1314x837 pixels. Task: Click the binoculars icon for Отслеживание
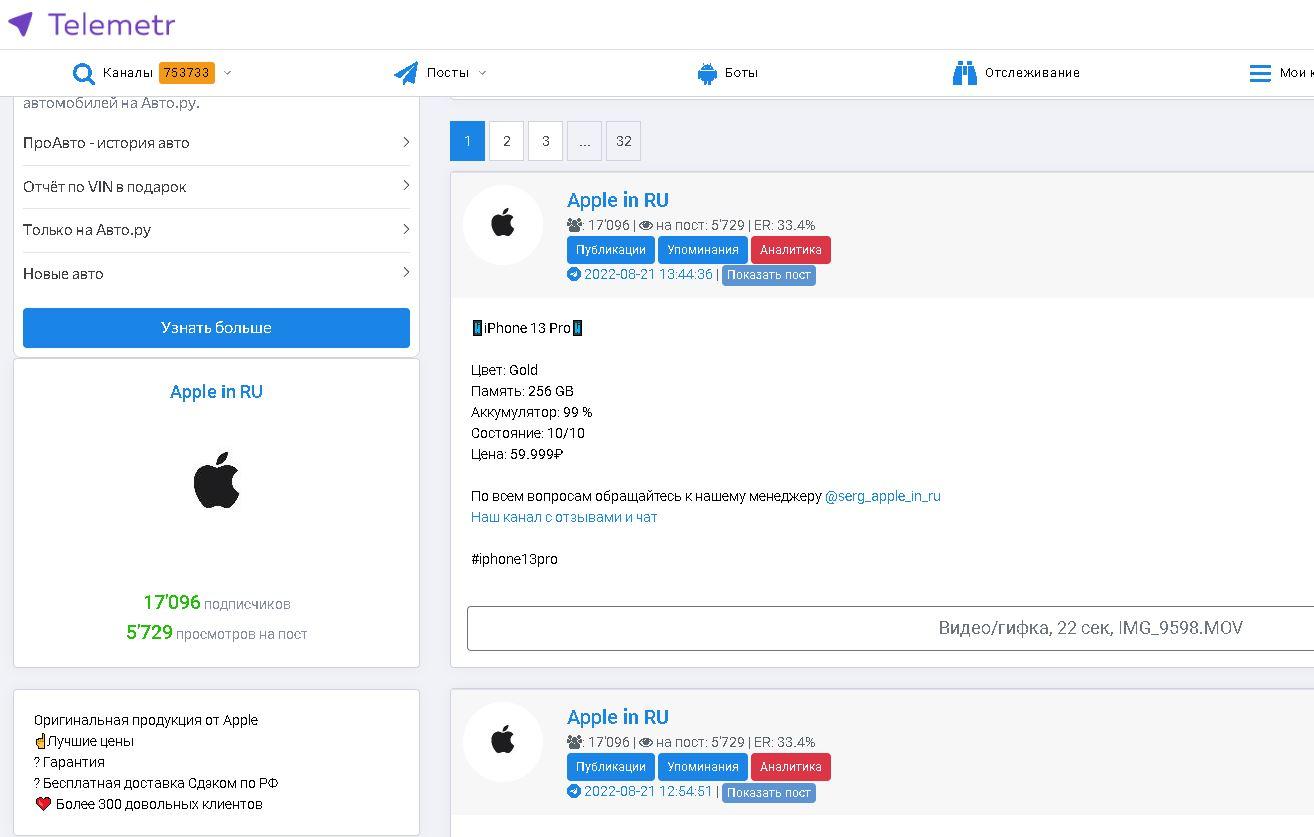click(x=964, y=73)
